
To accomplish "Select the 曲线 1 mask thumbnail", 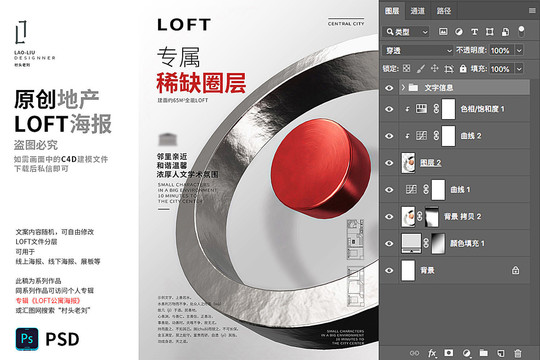I will tap(438, 189).
